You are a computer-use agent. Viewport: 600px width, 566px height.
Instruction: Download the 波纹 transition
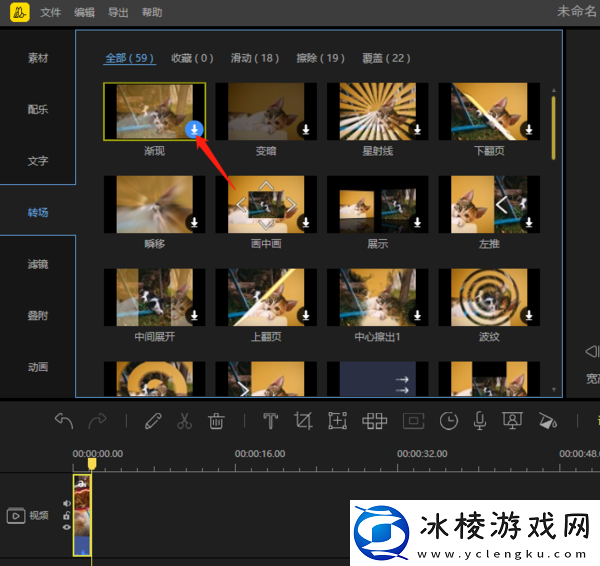tap(529, 315)
